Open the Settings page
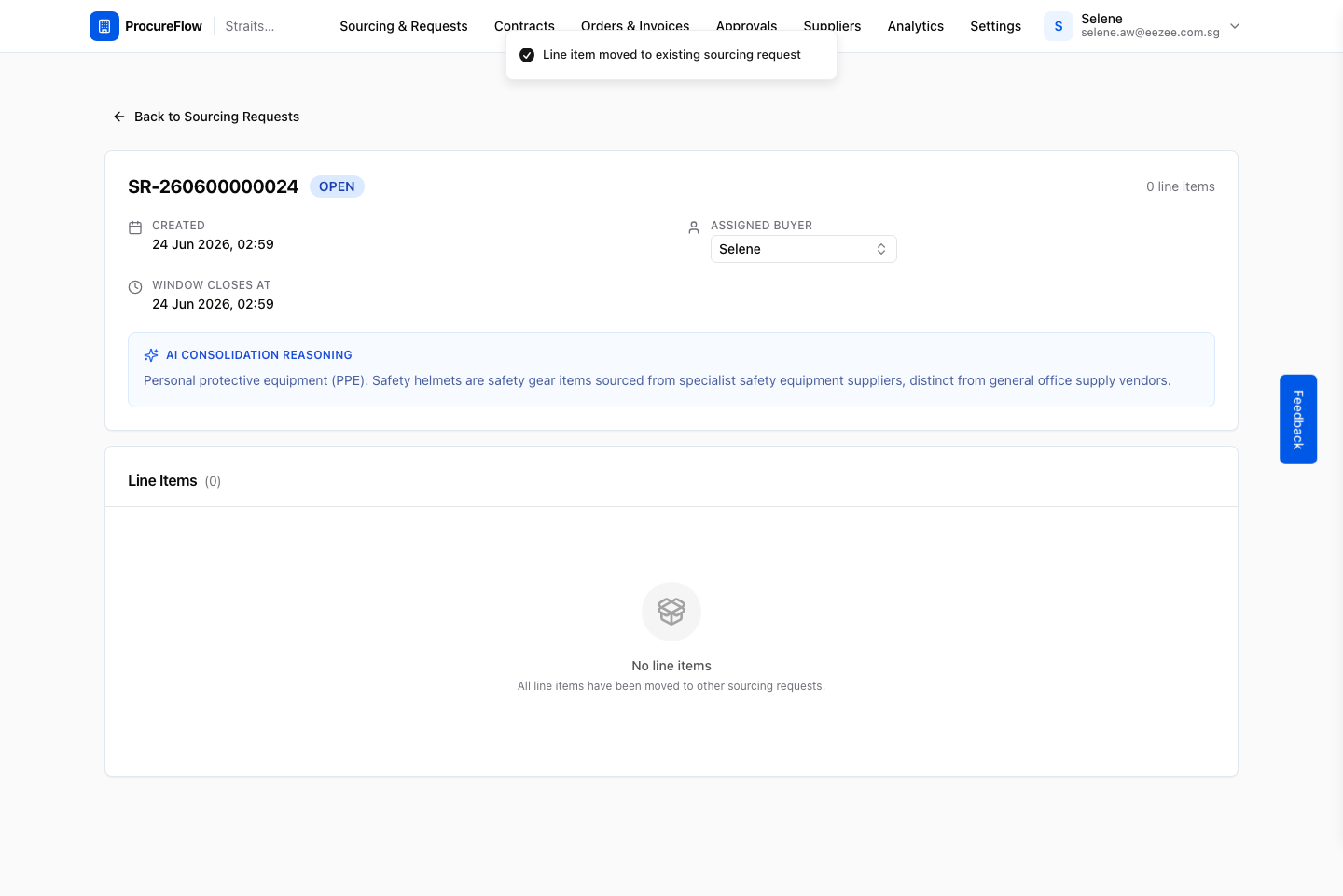The height and width of the screenshot is (896, 1343). (996, 26)
